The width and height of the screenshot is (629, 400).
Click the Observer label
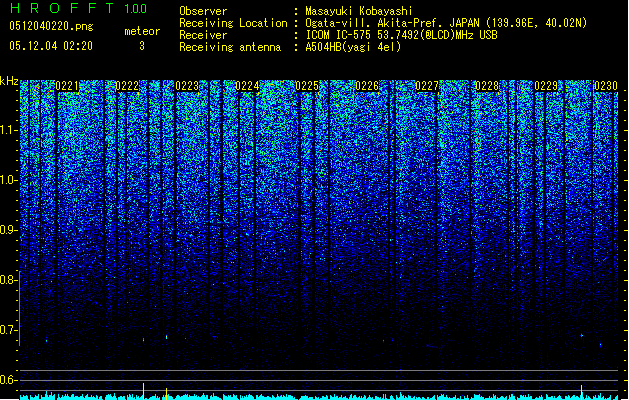[203, 11]
